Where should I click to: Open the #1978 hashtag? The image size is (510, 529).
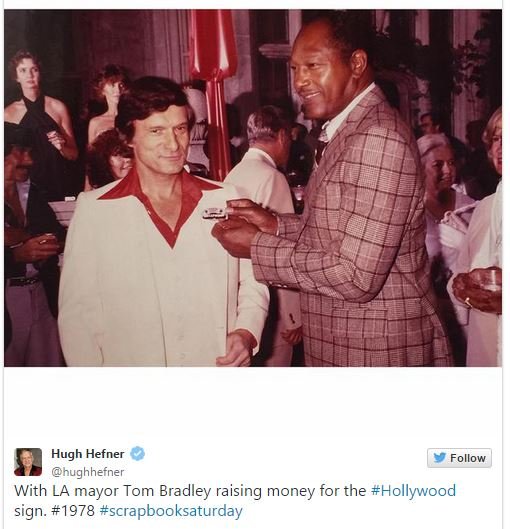coord(73,510)
